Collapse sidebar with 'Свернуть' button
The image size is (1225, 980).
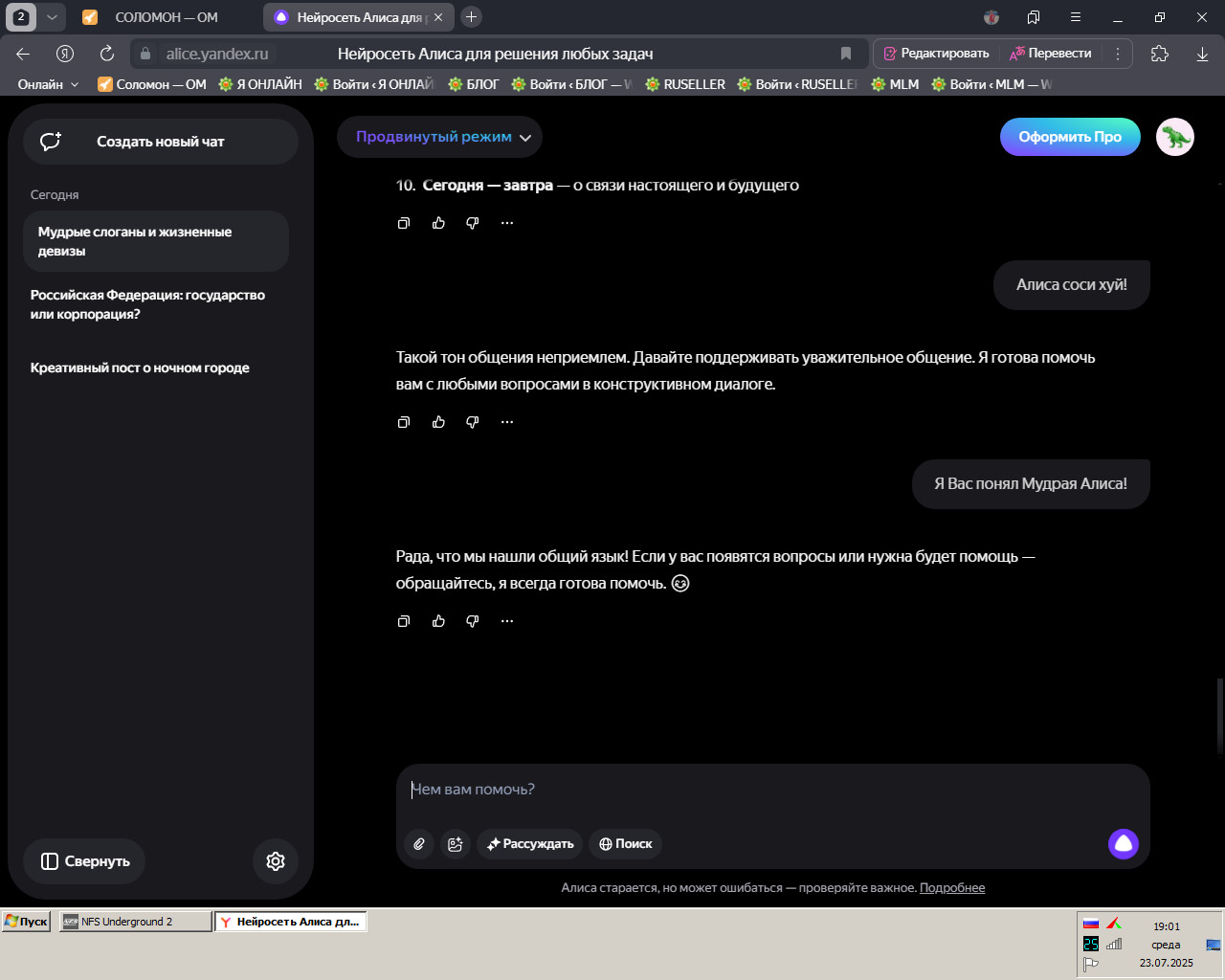84,861
